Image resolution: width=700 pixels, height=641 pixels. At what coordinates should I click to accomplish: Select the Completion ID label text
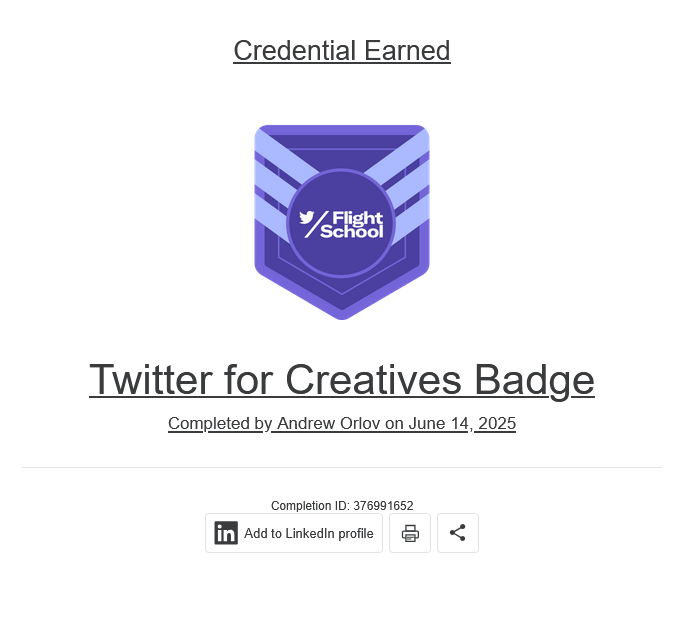tap(310, 506)
